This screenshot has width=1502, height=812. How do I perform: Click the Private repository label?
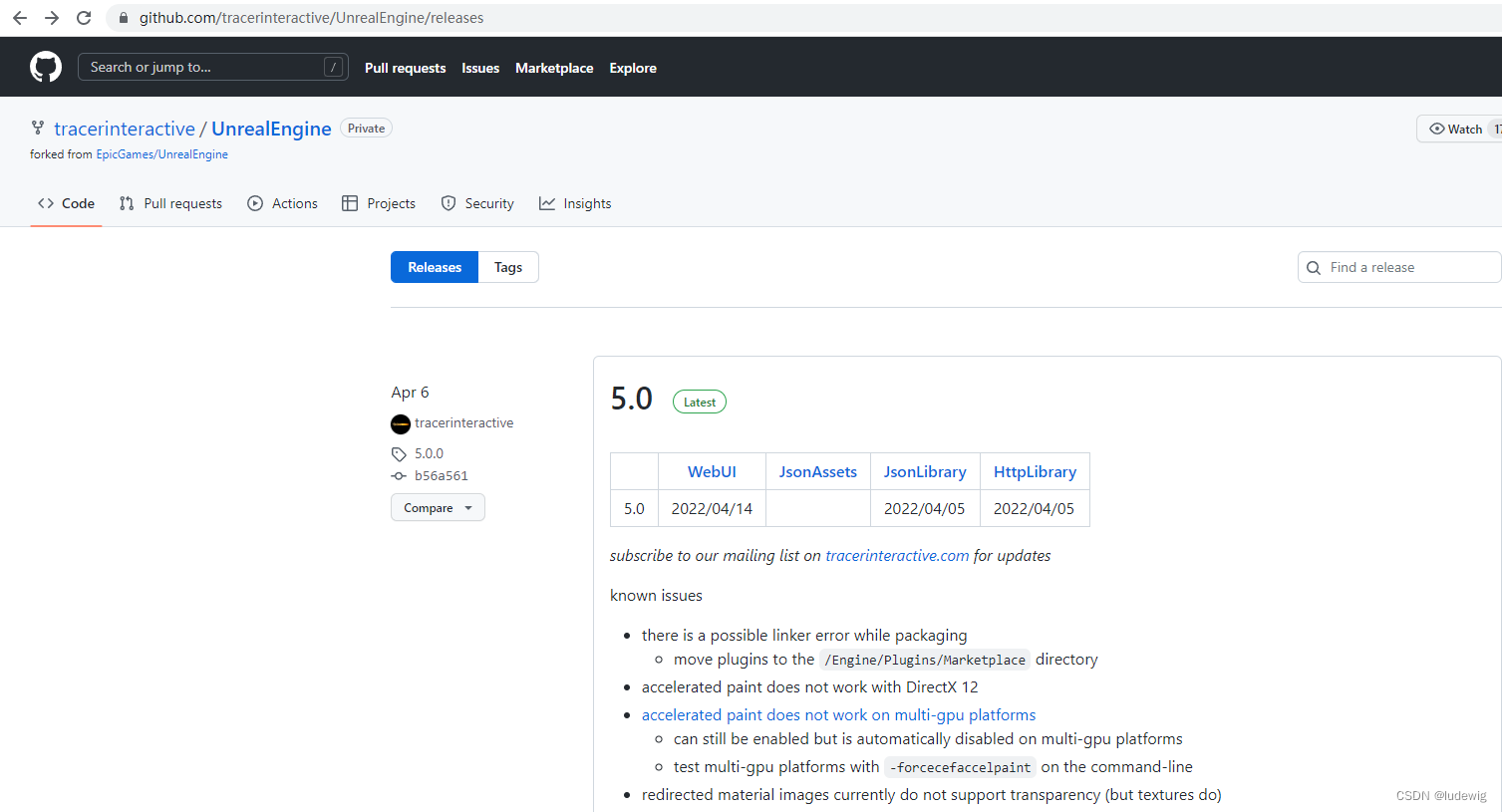tap(366, 129)
